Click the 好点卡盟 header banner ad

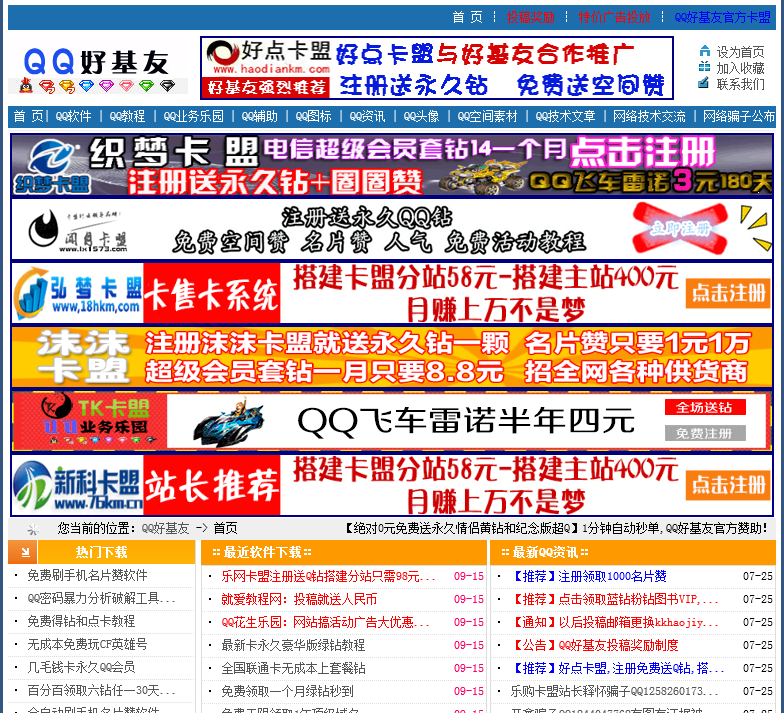(x=437, y=68)
